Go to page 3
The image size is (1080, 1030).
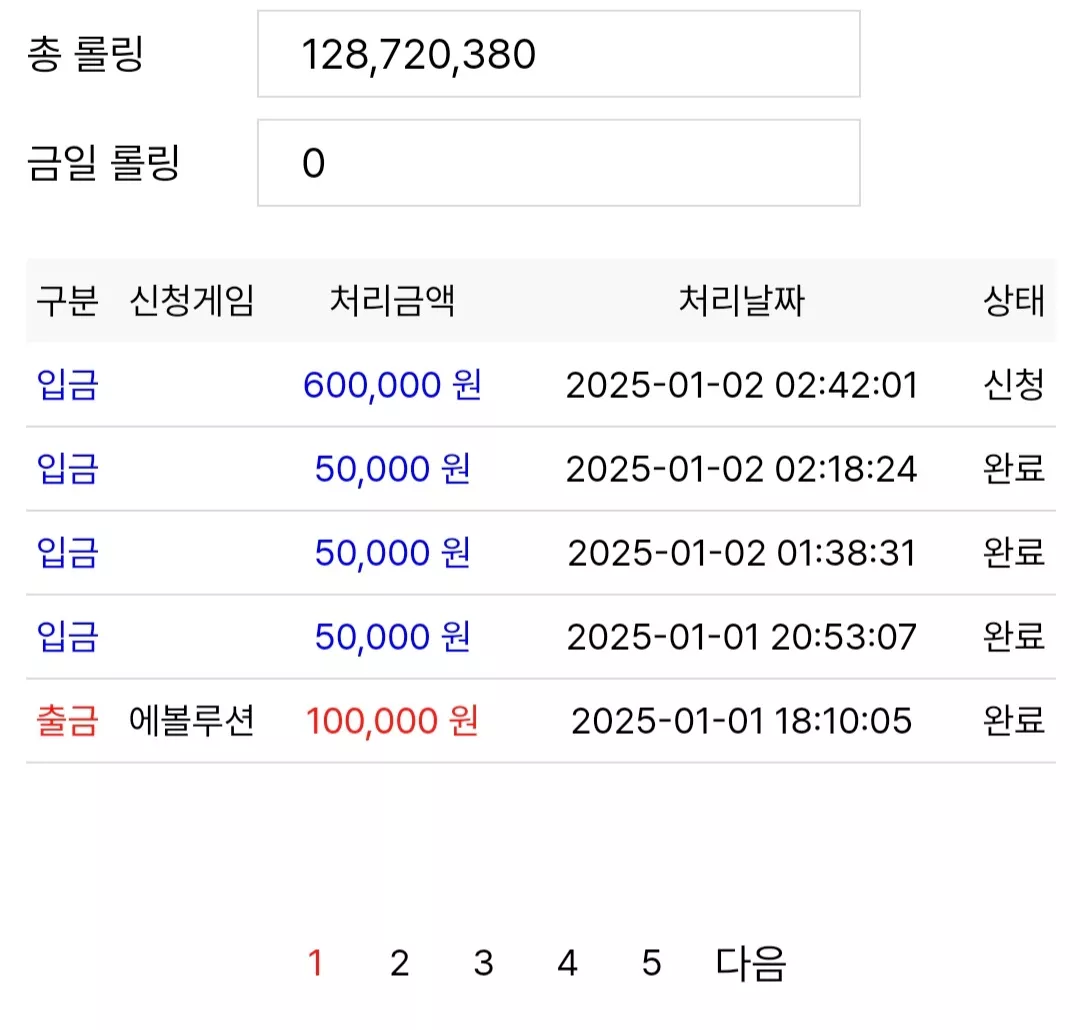tap(484, 962)
